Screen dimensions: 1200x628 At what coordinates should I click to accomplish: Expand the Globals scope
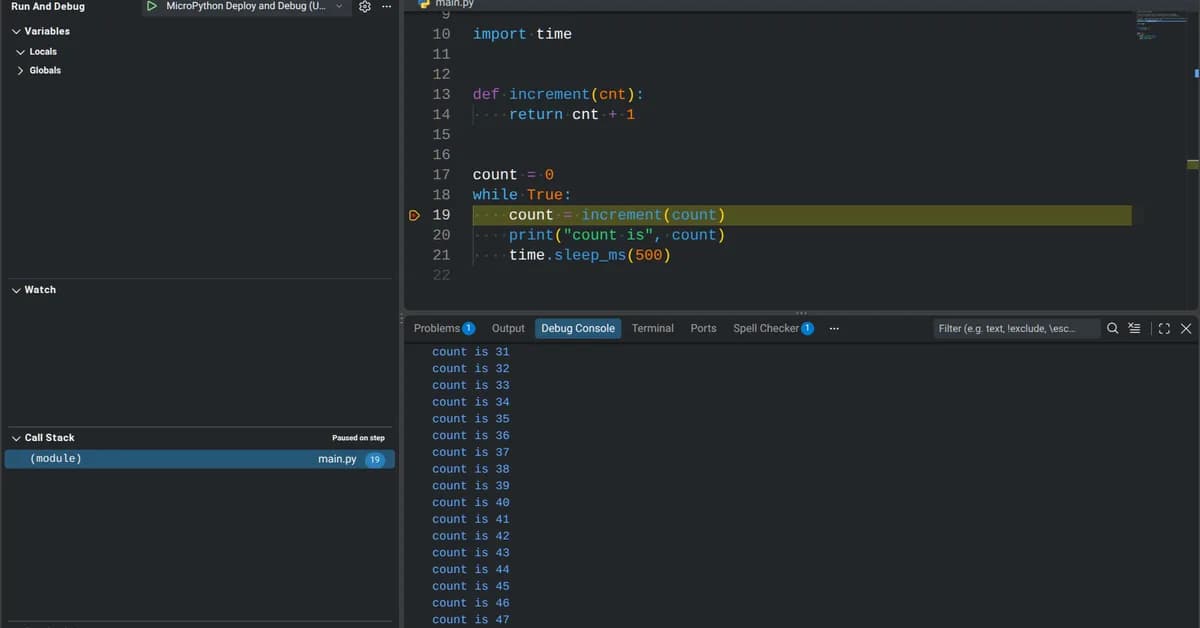(x=21, y=70)
